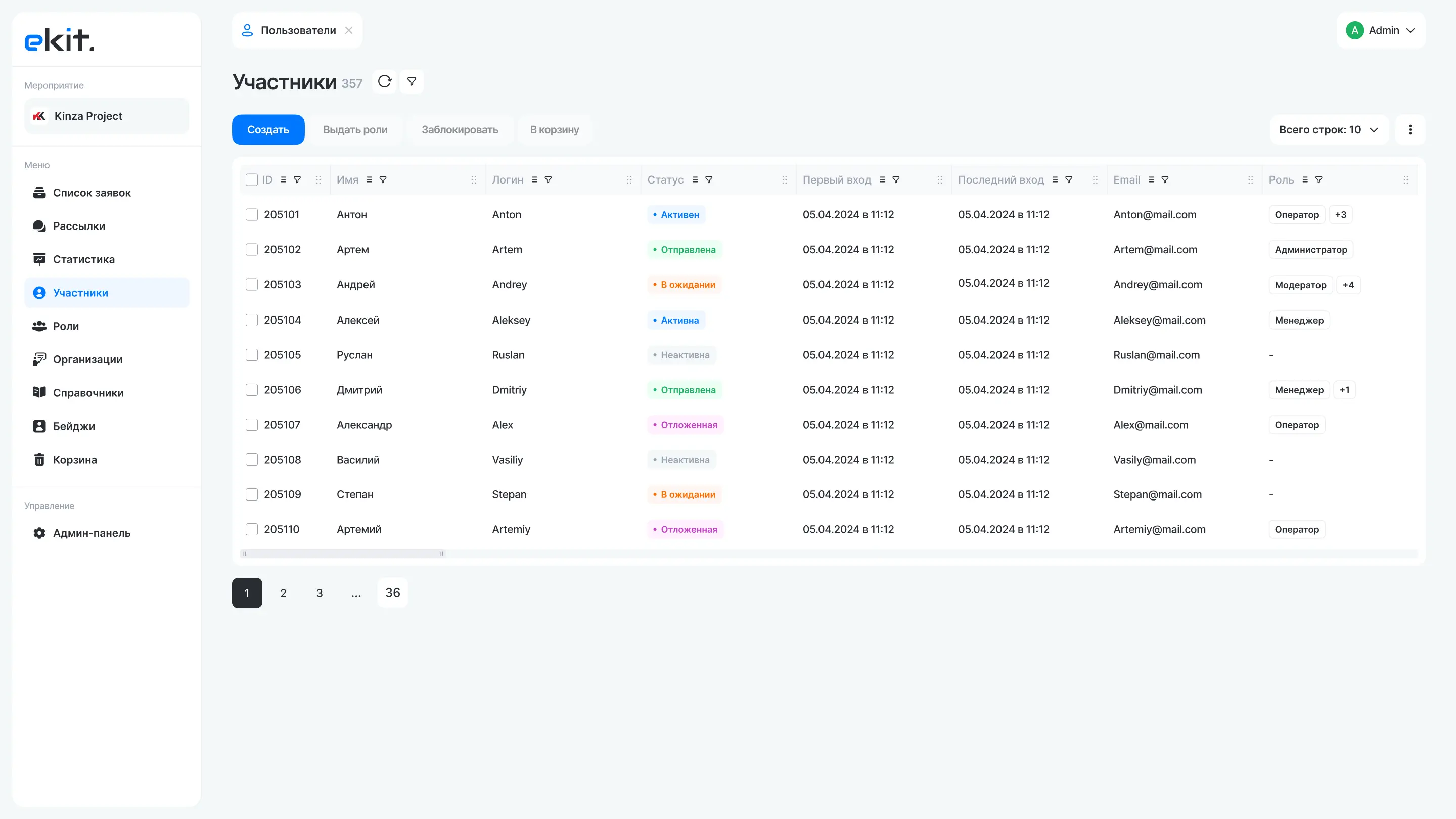1456x819 pixels.
Task: Click the sort icon in the Имя column
Action: click(x=369, y=180)
